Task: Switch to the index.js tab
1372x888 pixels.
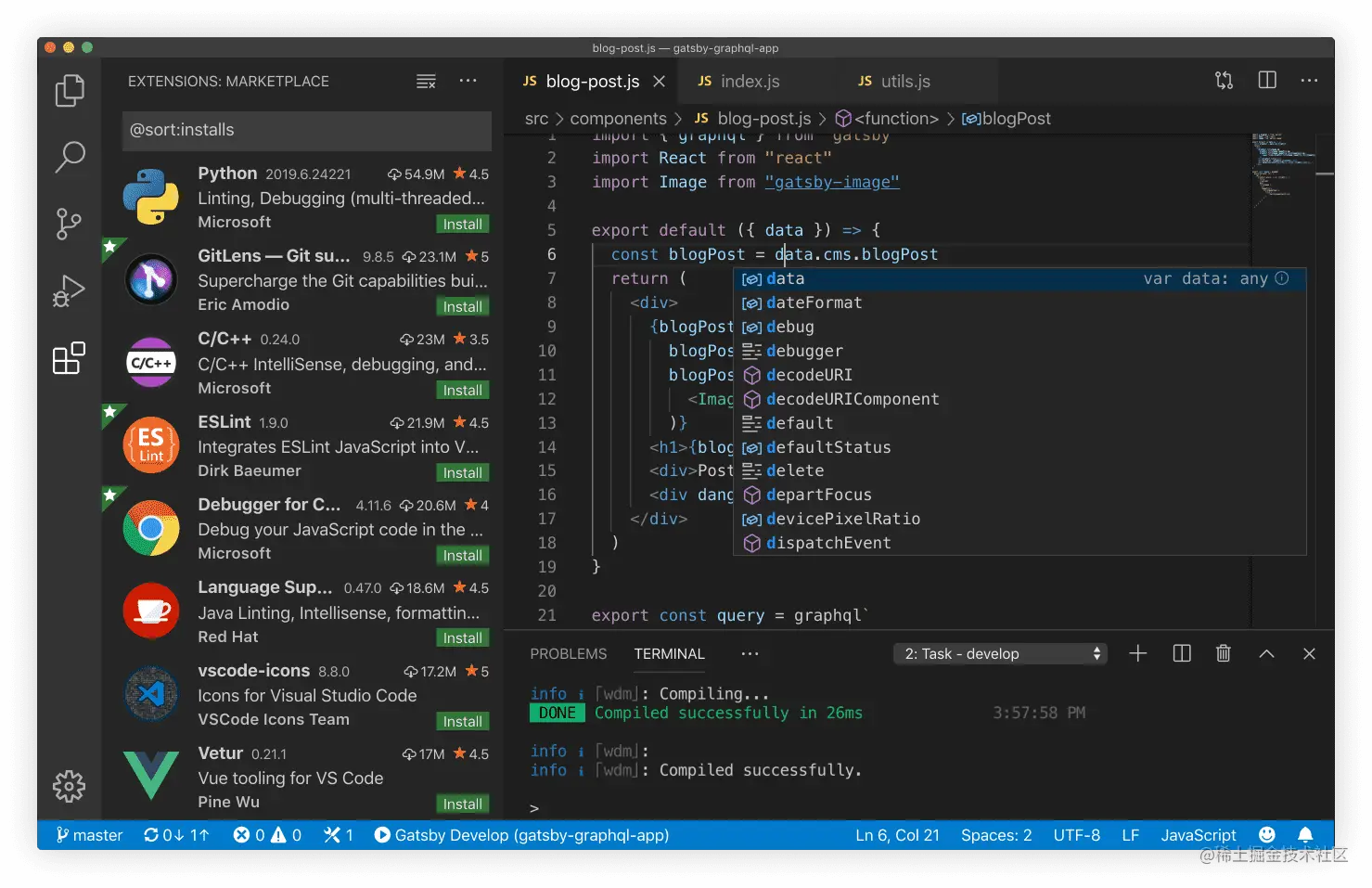Action: (x=750, y=82)
